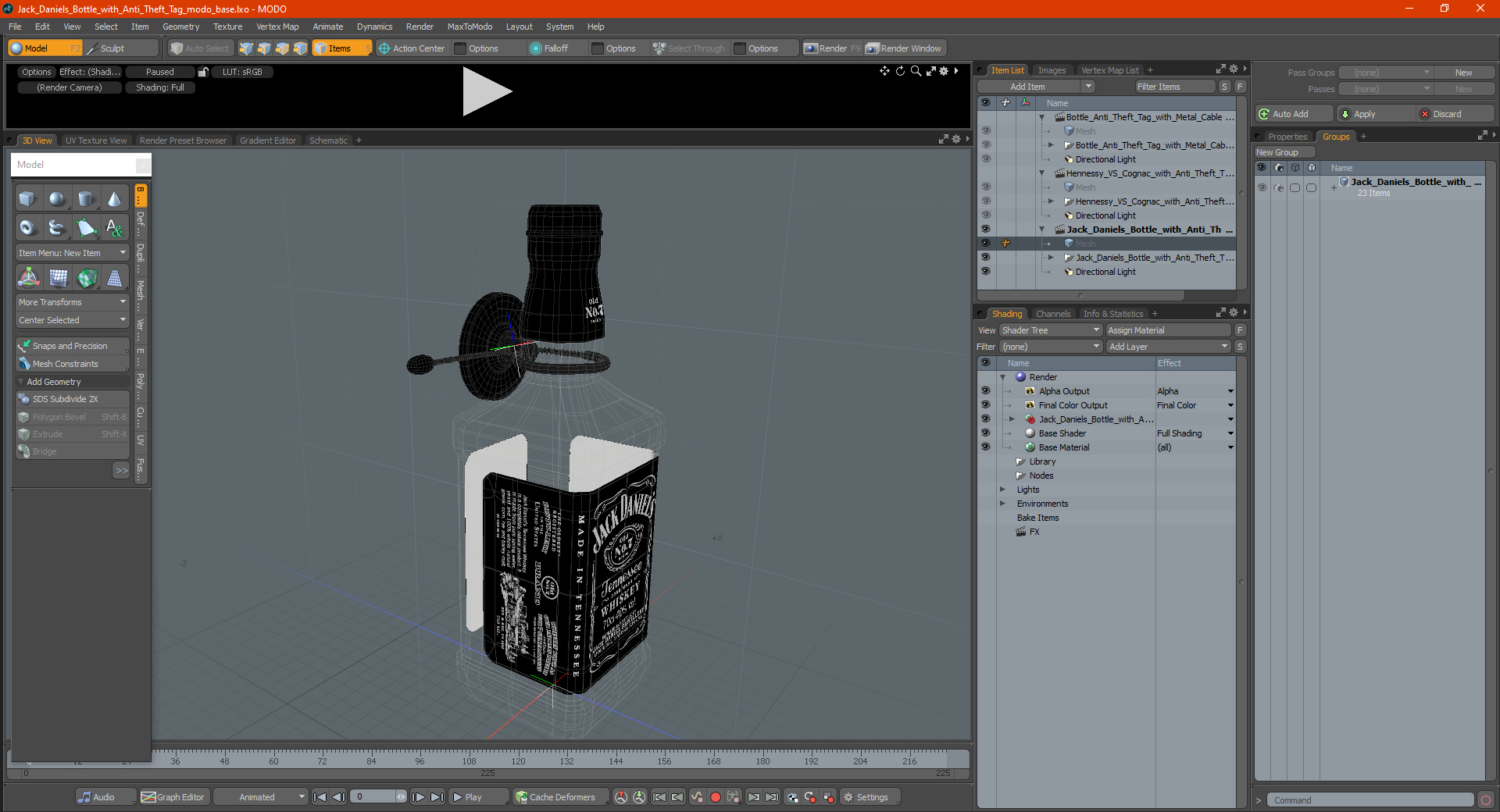1500x812 pixels.
Task: Open the Graph Editor
Action: coord(173,797)
